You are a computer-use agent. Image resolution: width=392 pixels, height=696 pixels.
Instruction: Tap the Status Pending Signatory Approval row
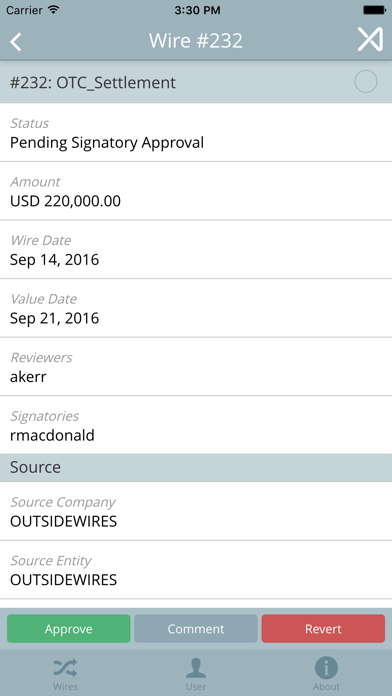pos(196,133)
